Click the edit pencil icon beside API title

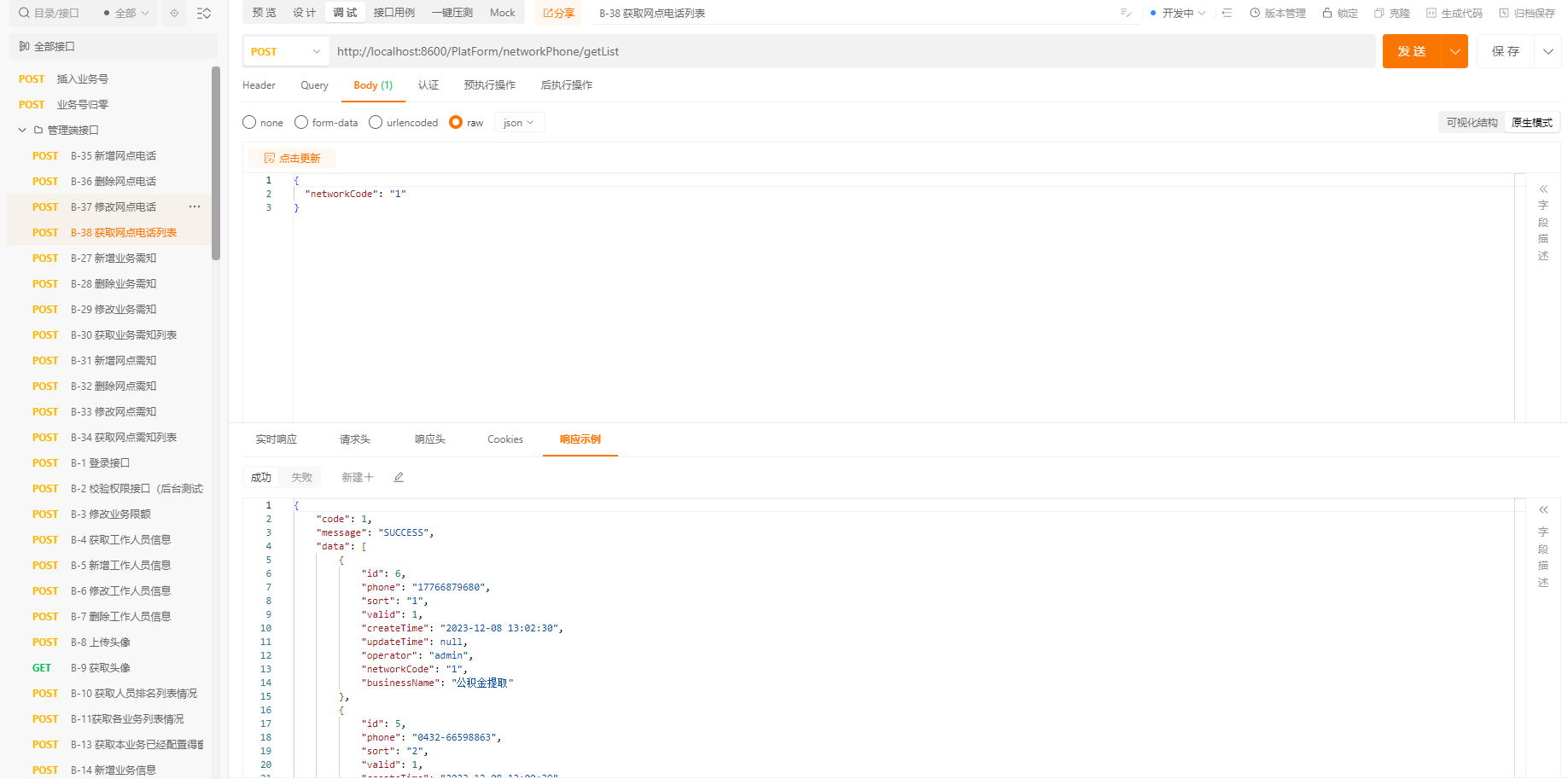(1126, 13)
